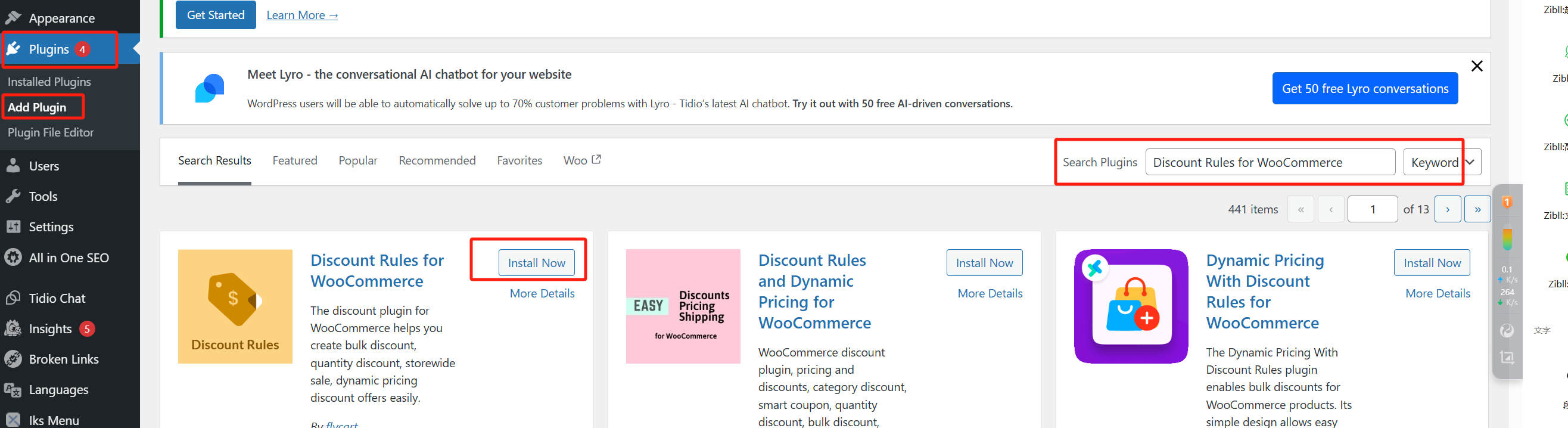Open the flycart author link
Viewport: 1568px width, 428px height.
[341, 424]
